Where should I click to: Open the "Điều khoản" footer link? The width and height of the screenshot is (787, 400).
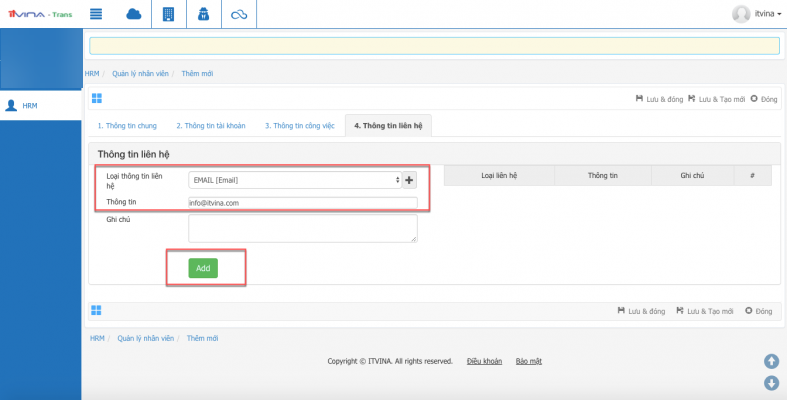[486, 361]
